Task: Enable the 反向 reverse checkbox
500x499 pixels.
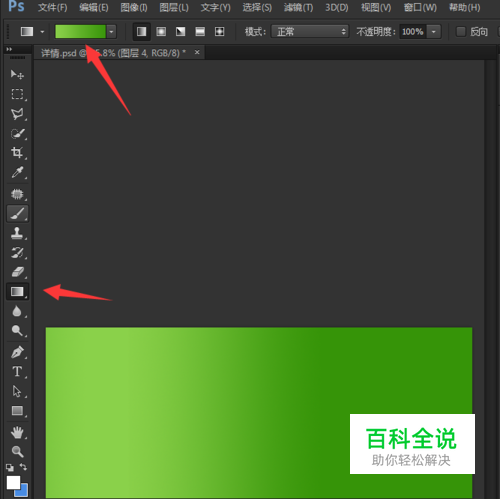Action: (x=461, y=32)
